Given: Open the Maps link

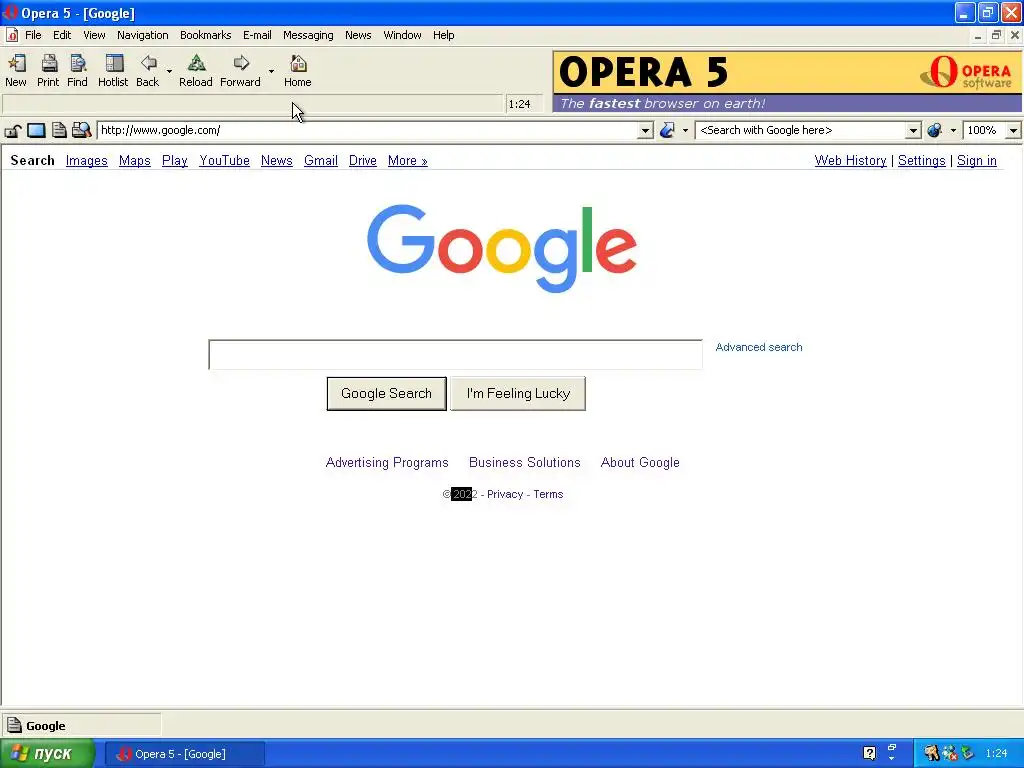Looking at the screenshot, I should point(135,161).
